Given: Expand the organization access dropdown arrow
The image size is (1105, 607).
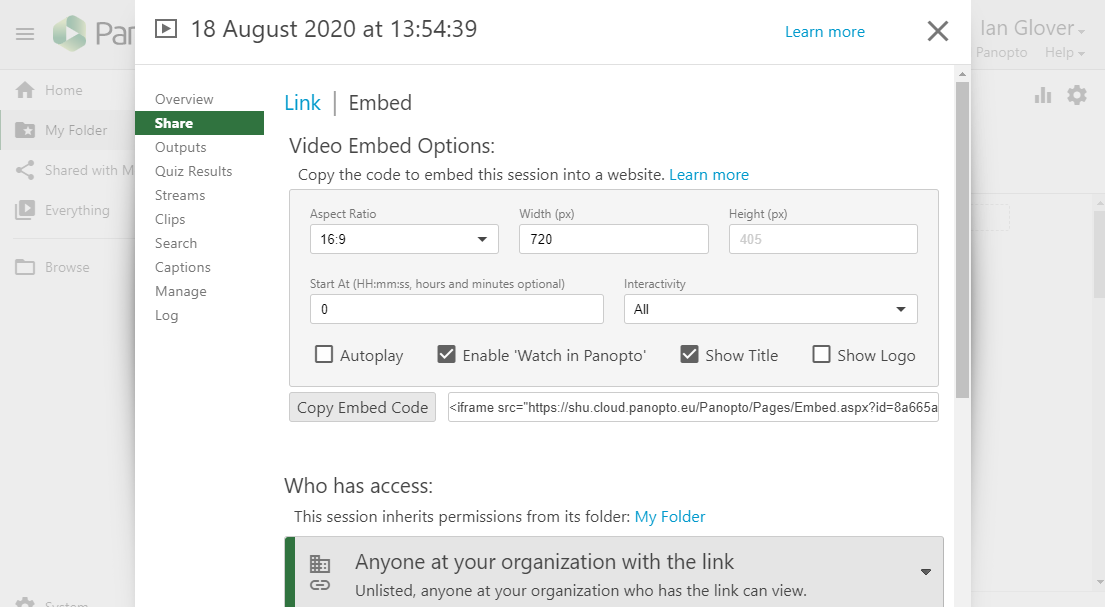Looking at the screenshot, I should 925,572.
